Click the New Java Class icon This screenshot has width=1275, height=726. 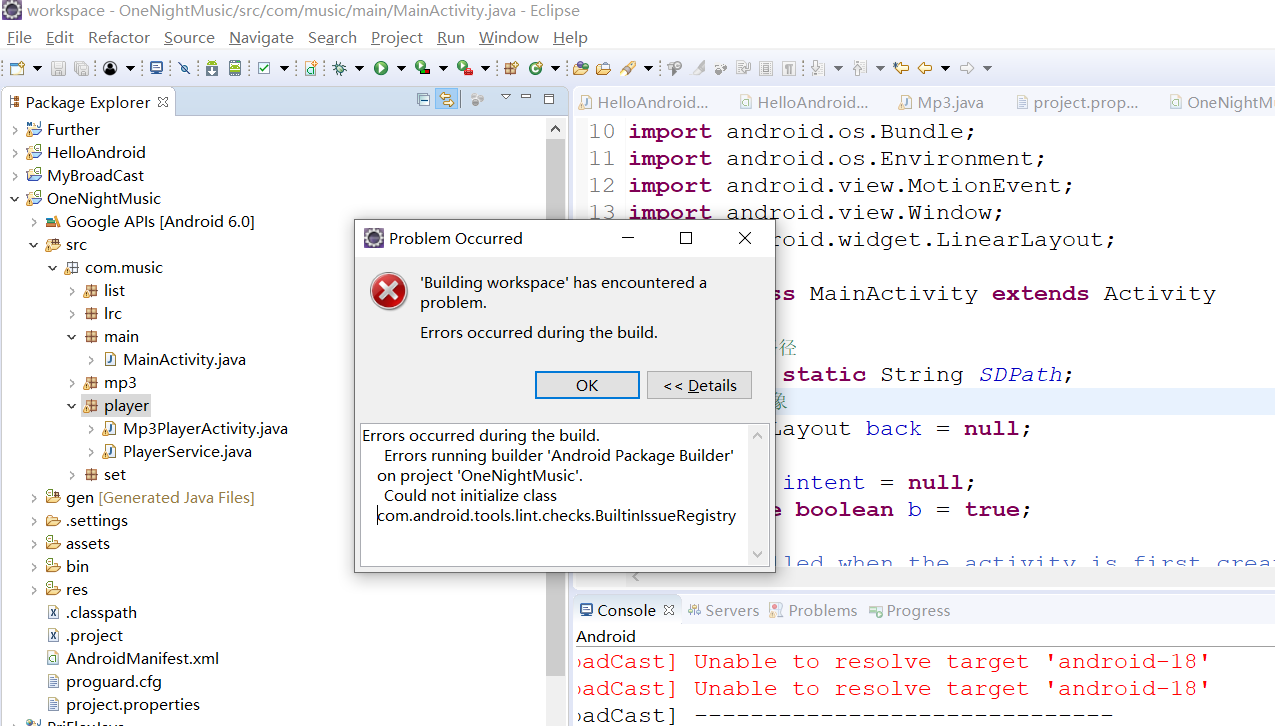(535, 68)
